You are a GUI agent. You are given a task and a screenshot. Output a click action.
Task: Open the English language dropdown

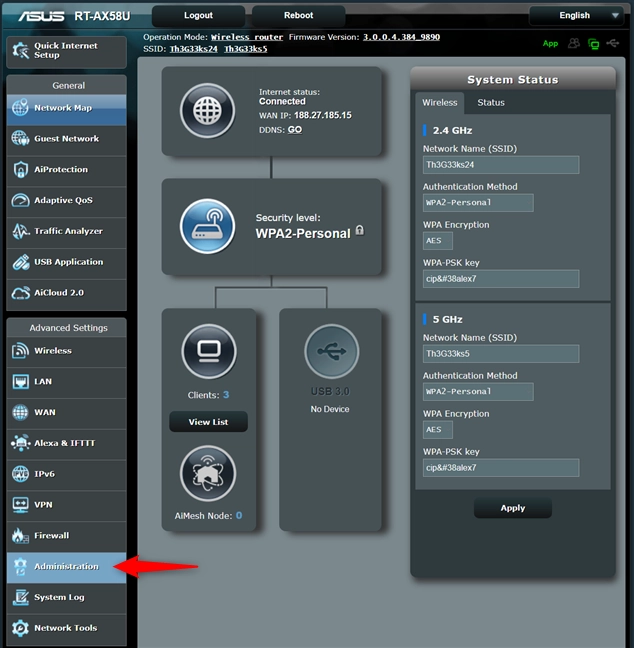[577, 16]
